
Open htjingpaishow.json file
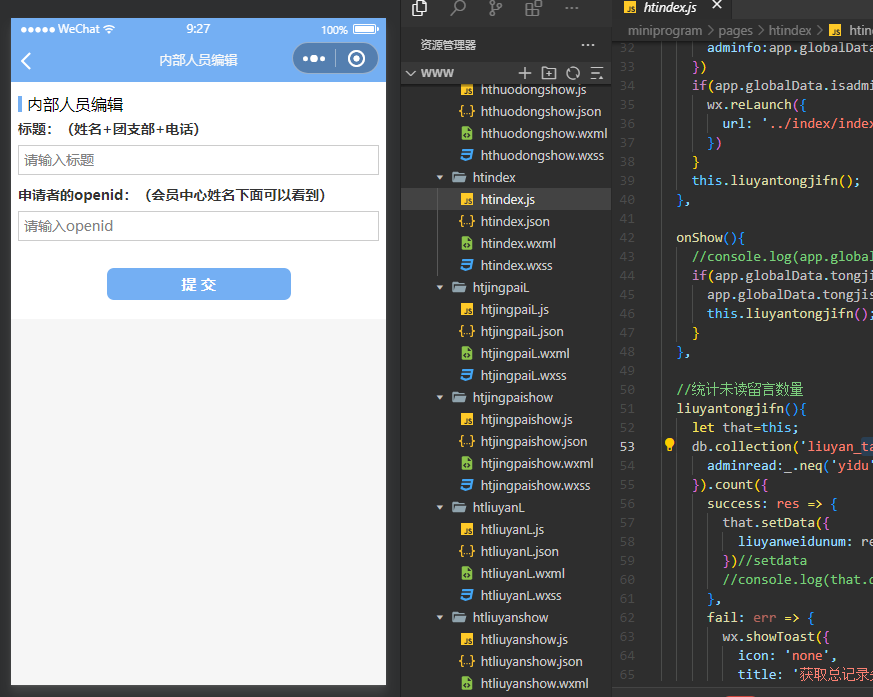(506, 441)
